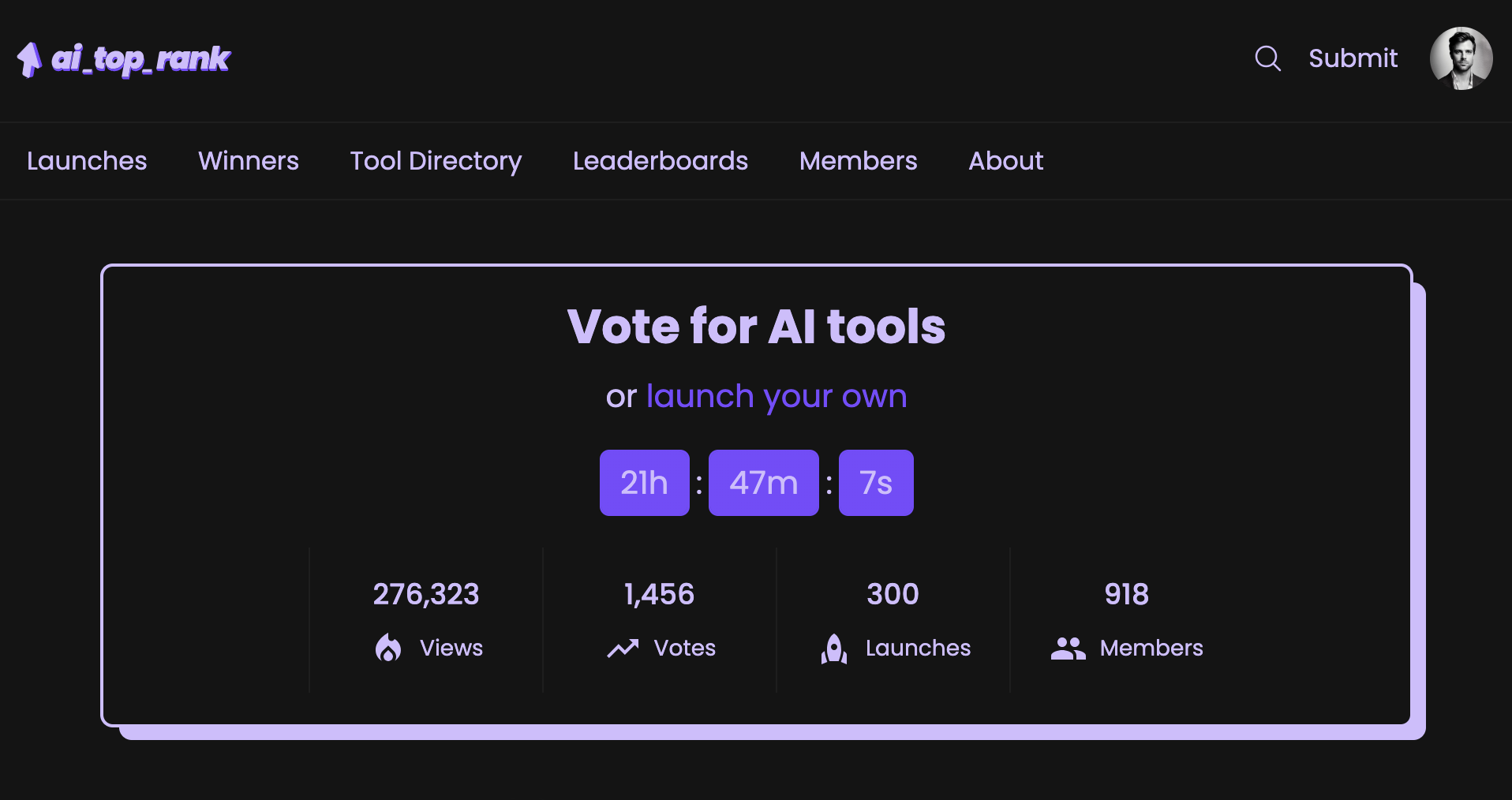Click the flame icon beside Views
This screenshot has height=800, width=1512.
point(388,648)
